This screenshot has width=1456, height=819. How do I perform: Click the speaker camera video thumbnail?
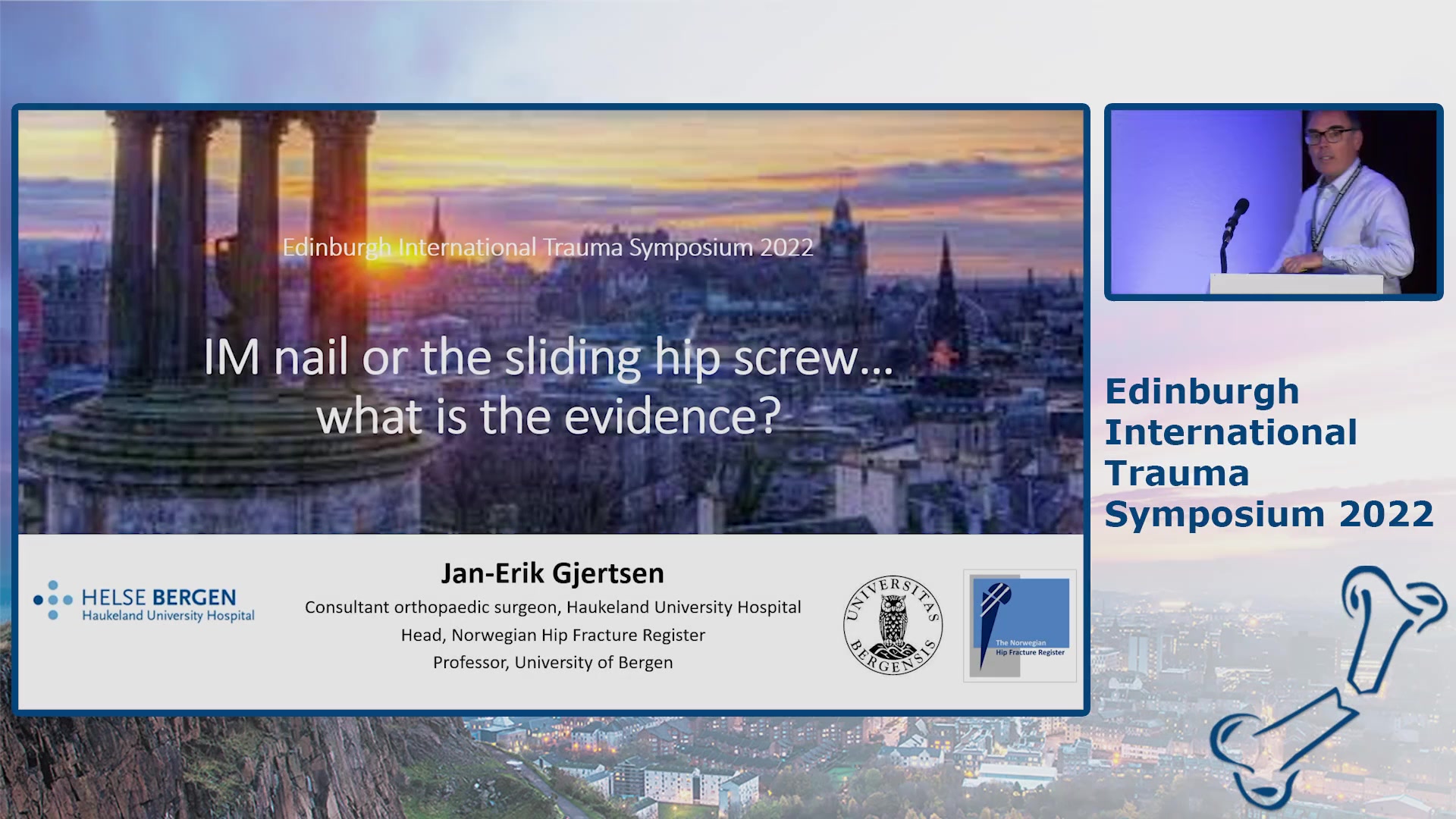[x=1273, y=202]
